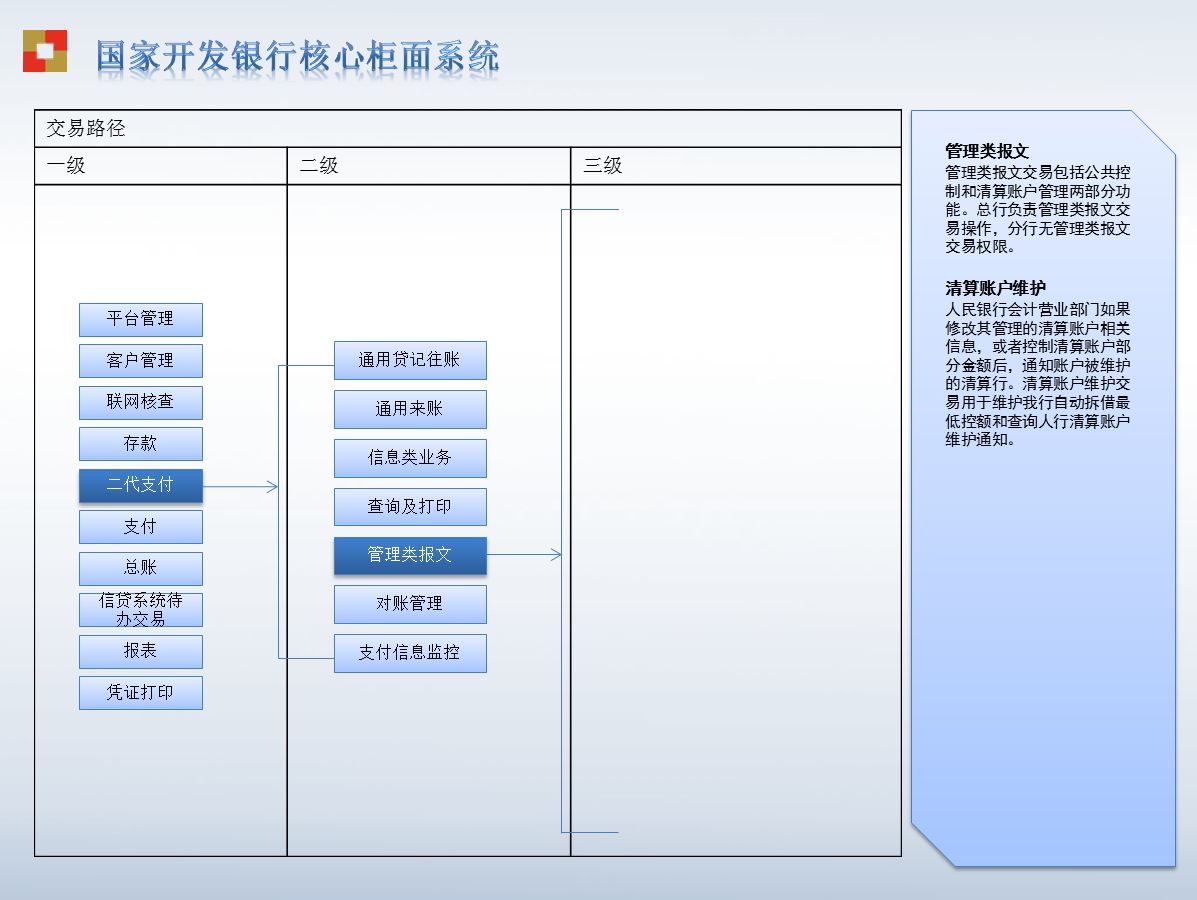Select highlighted 管理类报文 box

(x=410, y=556)
